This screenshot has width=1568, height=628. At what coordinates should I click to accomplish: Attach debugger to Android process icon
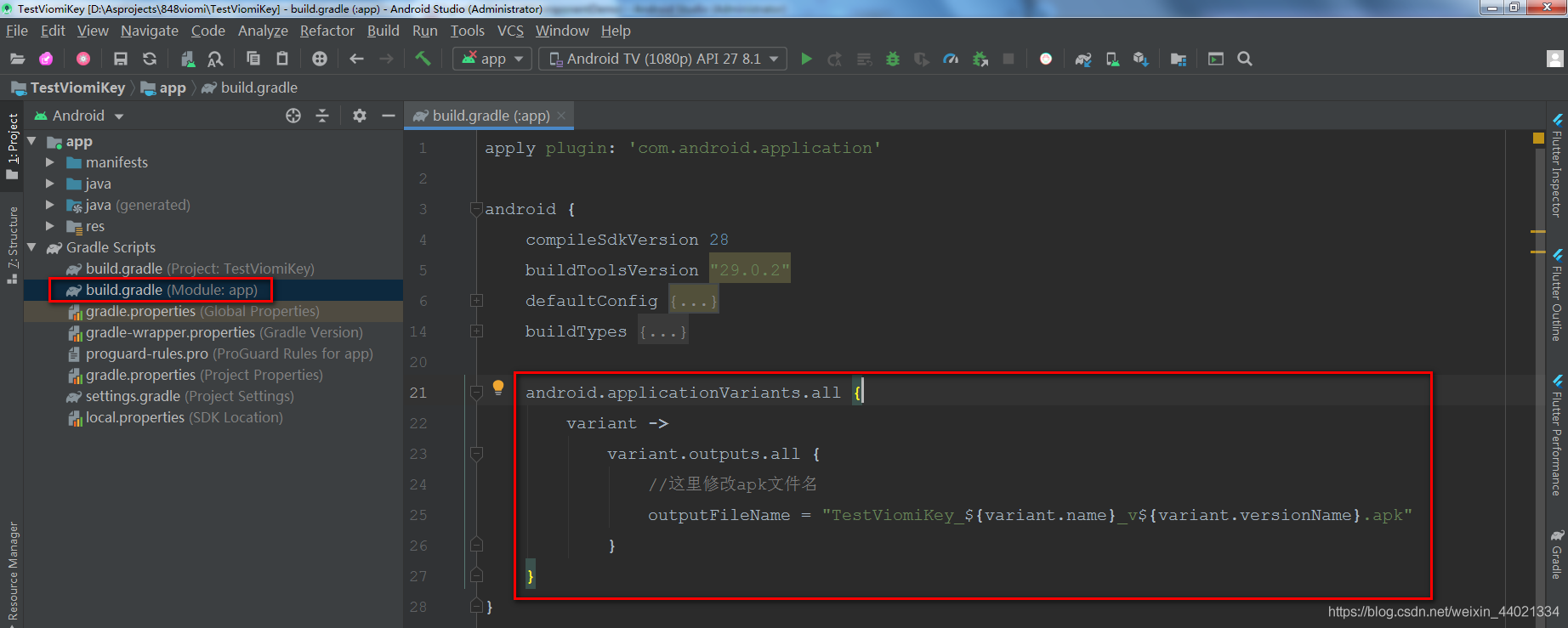click(x=980, y=59)
